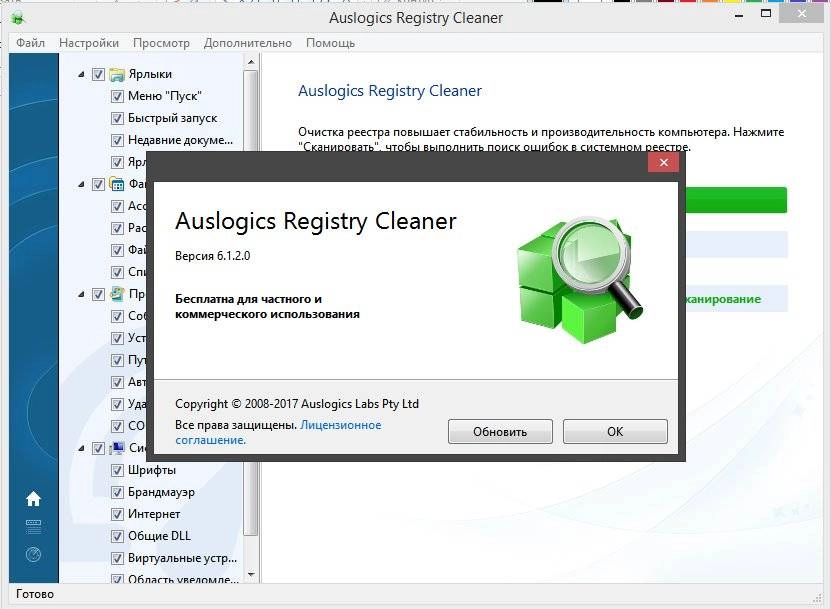The height and width of the screenshot is (609, 831).
Task: Click the Copyright 2008-2017 Auslogics Labs text
Action: tap(297, 404)
